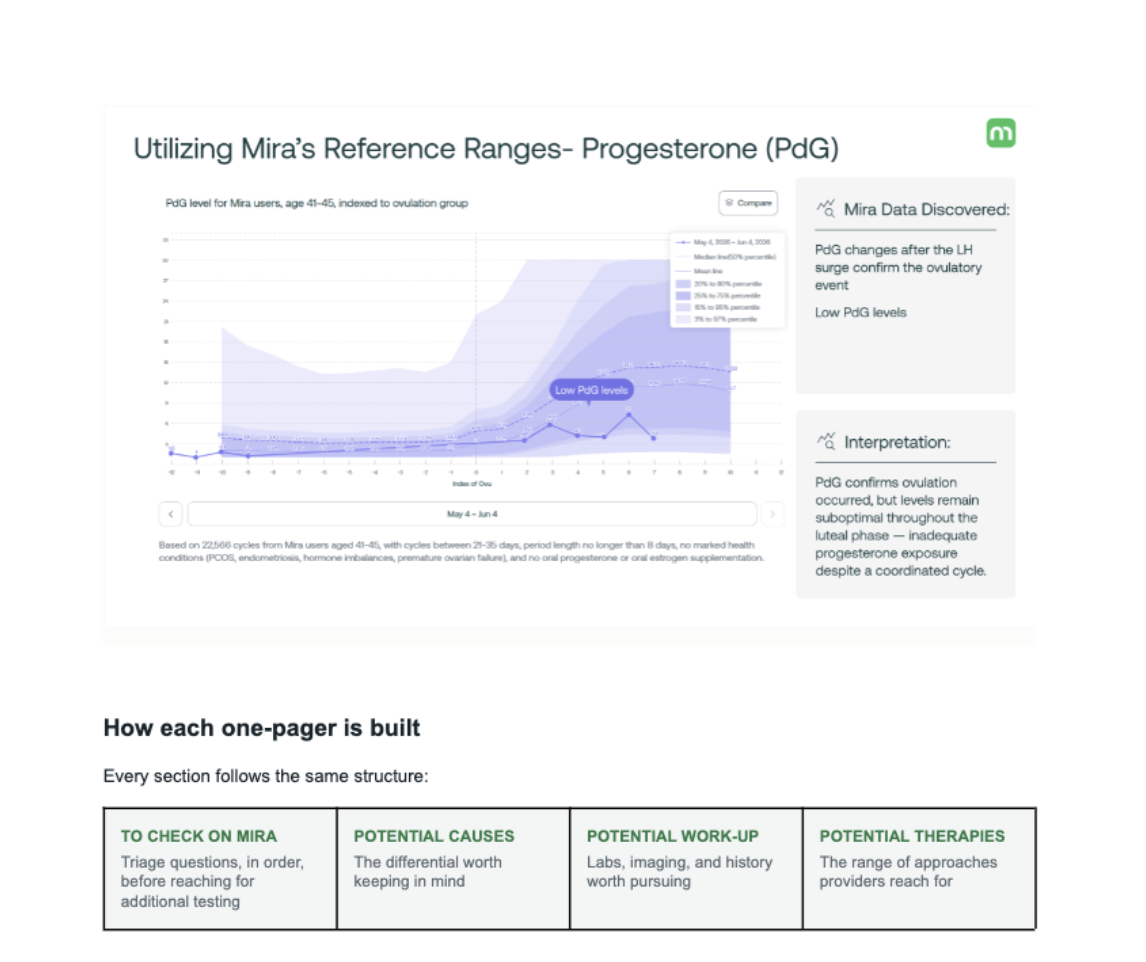Click the slide title 'Utilizing Mira's Reference Ranges'

[485, 149]
